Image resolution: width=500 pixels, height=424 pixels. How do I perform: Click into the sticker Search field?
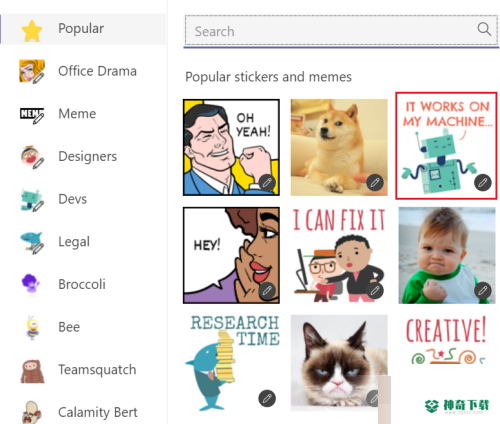[341, 31]
